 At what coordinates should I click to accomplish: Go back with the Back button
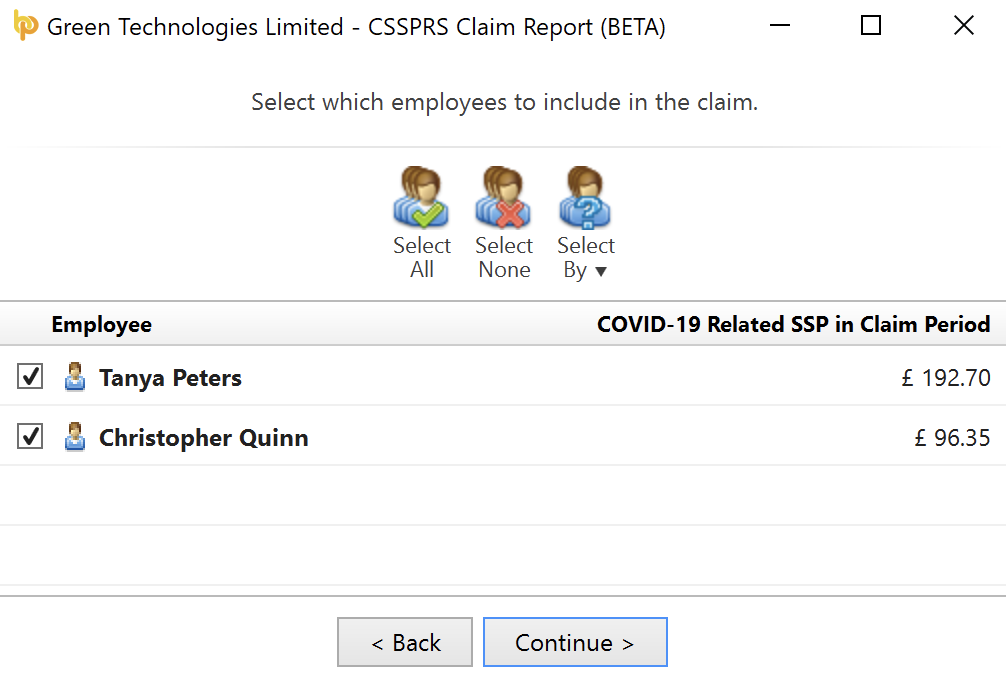pos(405,642)
